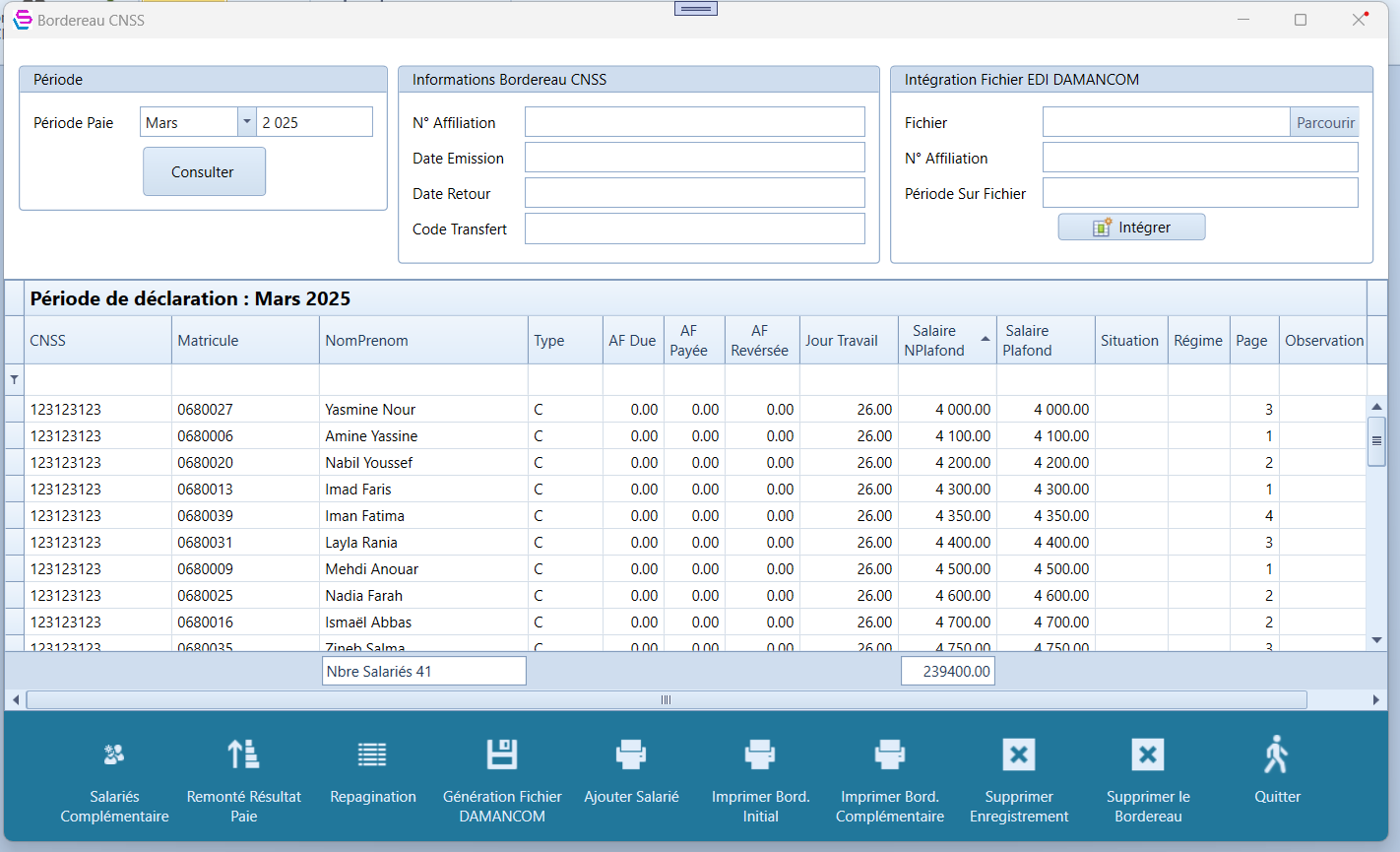Run Repagination from the toolbar
Image resolution: width=1400 pixels, height=852 pixels.
coord(372,755)
